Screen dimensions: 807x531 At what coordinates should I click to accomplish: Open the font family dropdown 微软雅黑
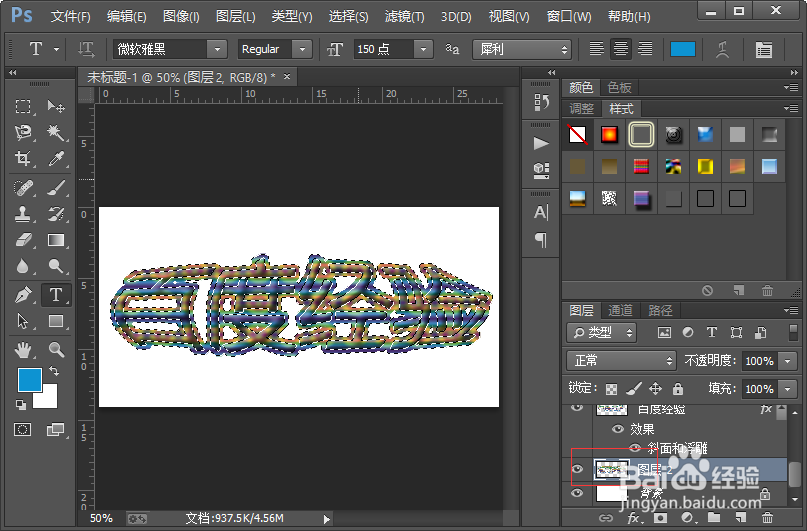[217, 49]
